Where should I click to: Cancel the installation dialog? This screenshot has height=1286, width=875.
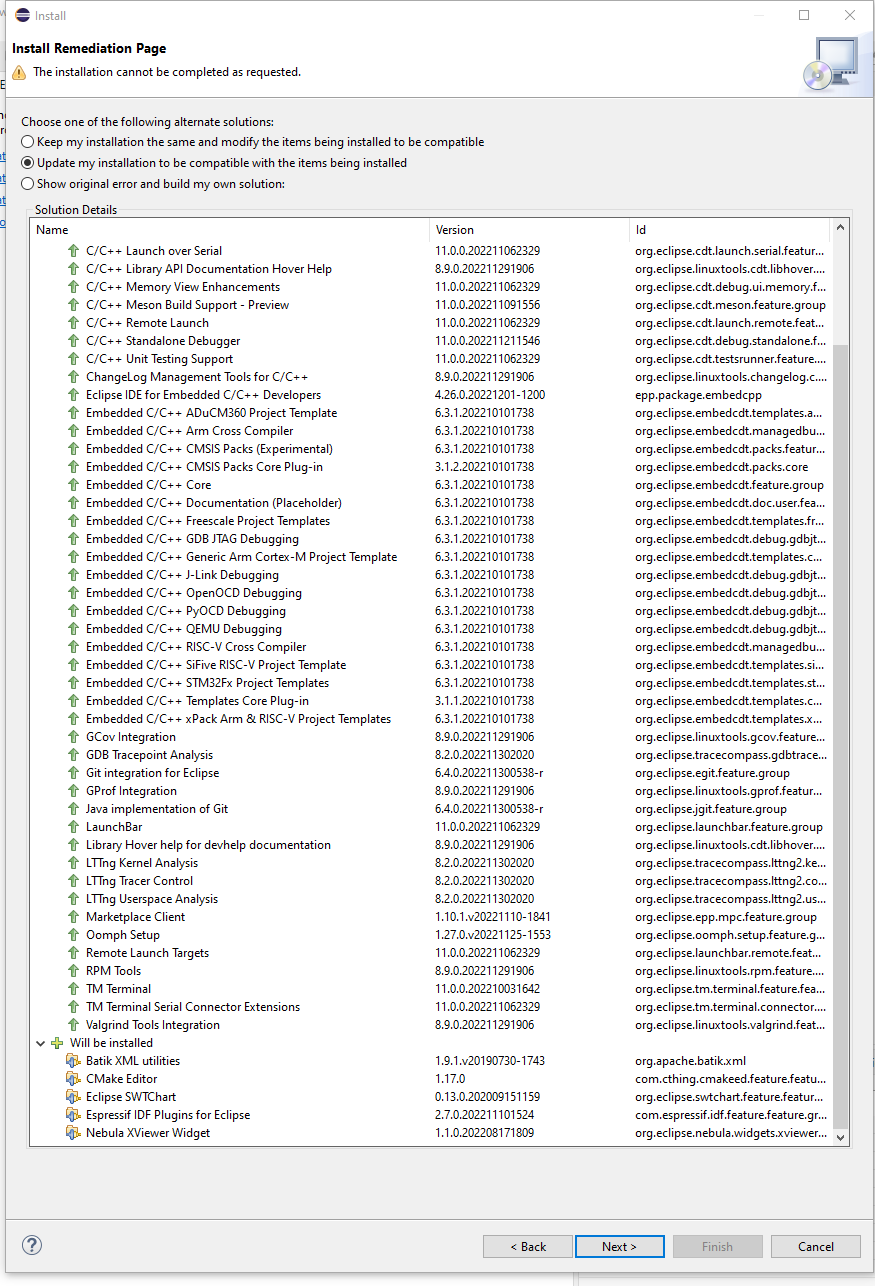tap(814, 1246)
